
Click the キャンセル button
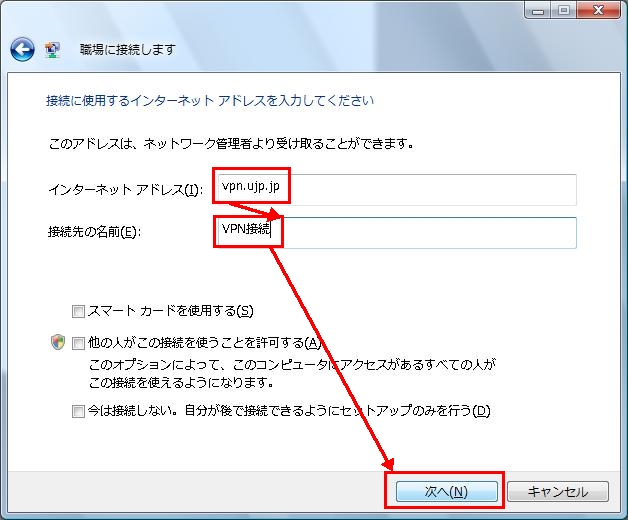tap(558, 492)
